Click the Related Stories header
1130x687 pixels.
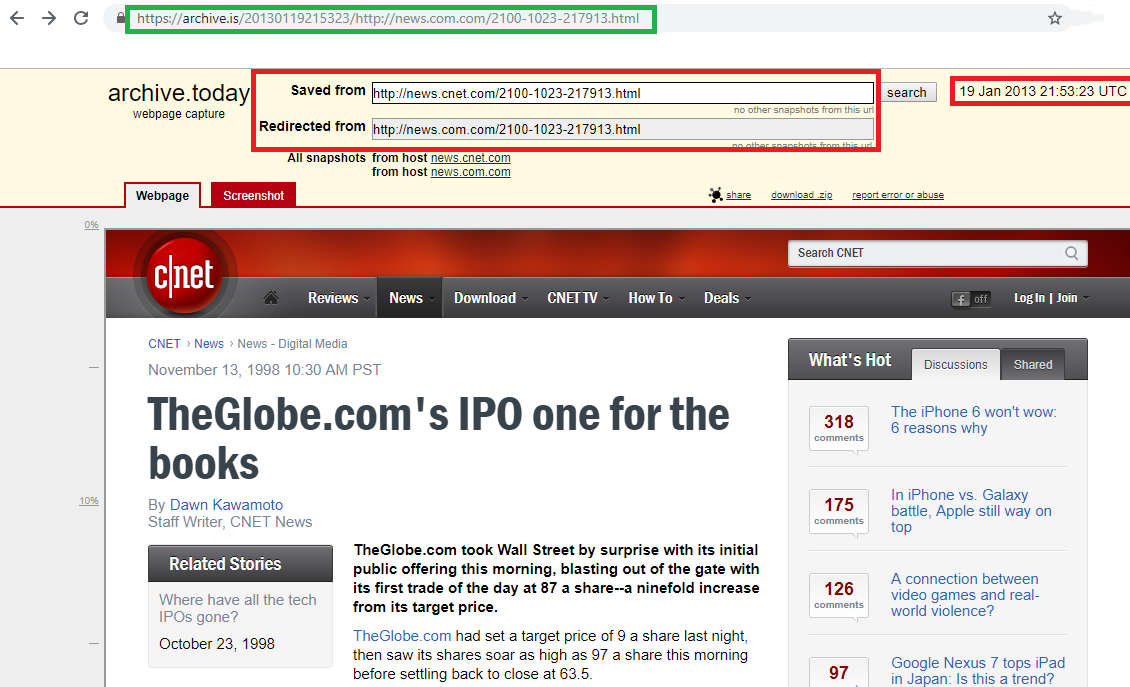click(241, 564)
